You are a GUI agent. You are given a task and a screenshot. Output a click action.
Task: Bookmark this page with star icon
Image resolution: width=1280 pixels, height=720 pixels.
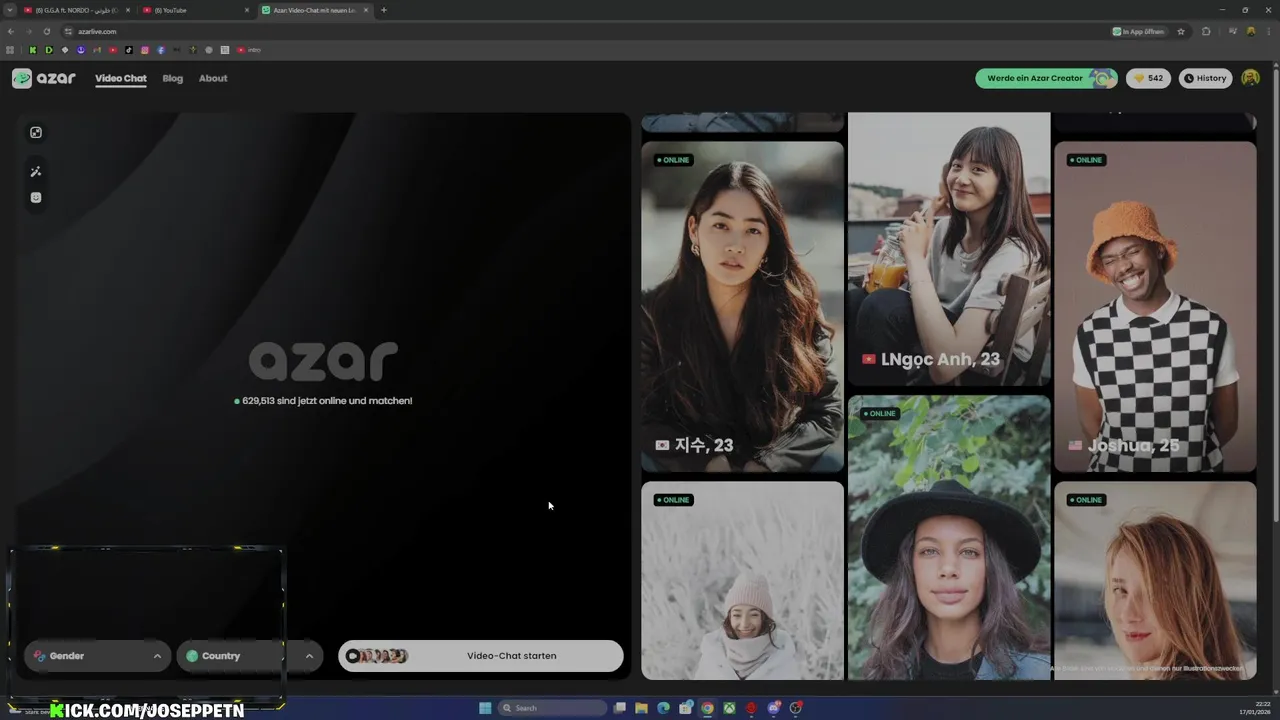coord(1181,31)
